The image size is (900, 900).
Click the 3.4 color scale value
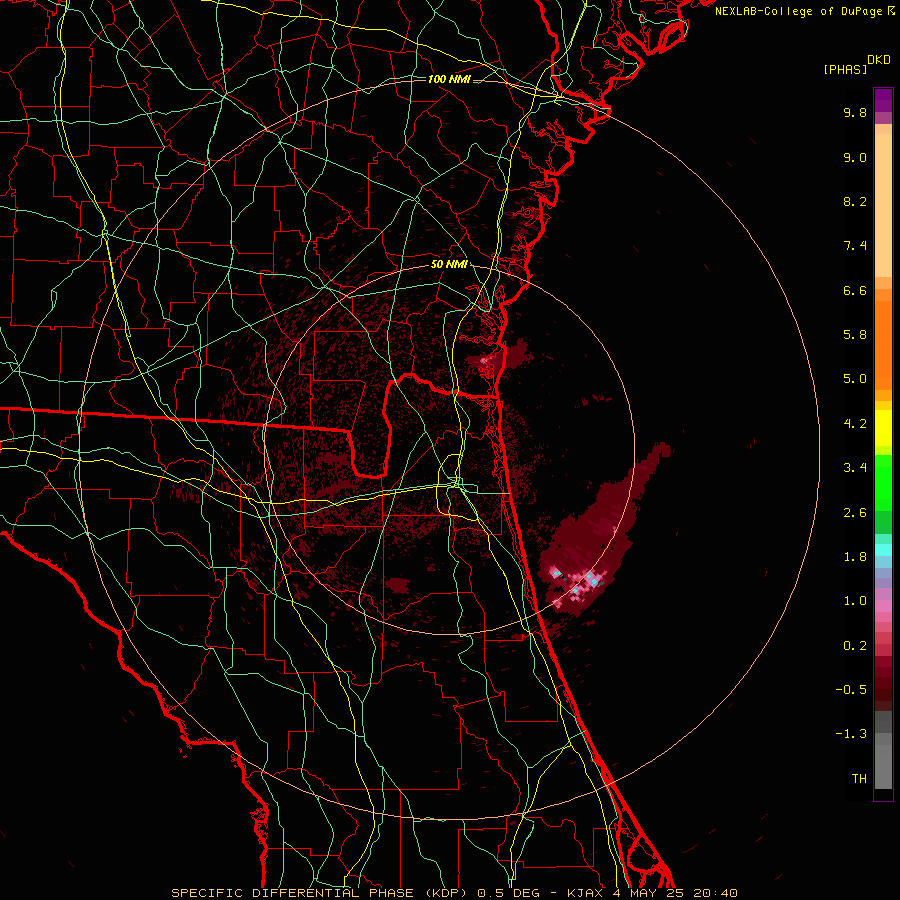coord(855,468)
